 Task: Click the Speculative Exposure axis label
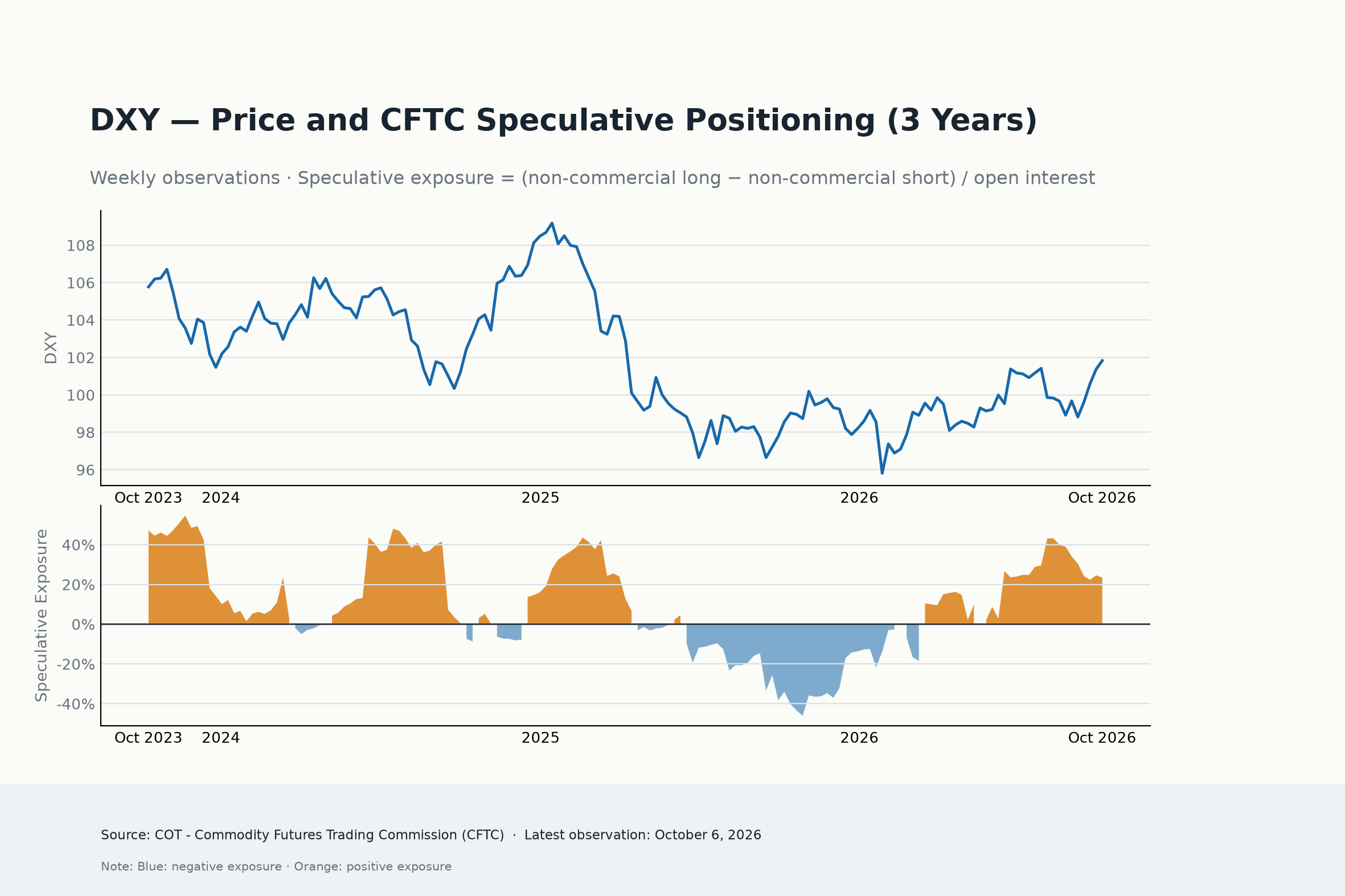coord(41,615)
